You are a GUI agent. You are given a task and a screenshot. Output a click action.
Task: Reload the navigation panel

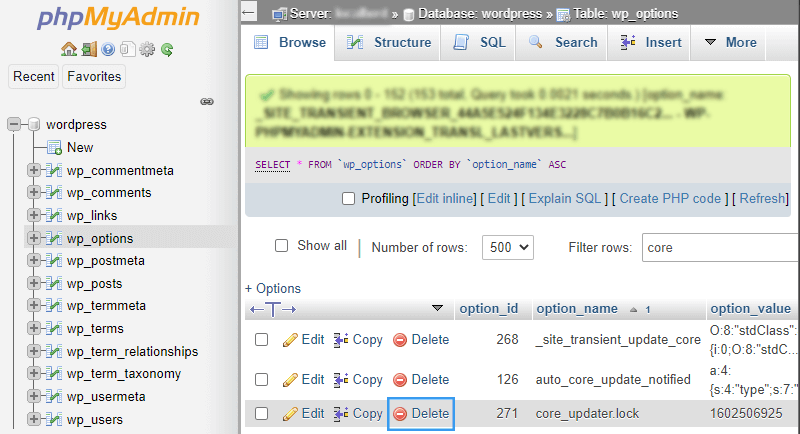(167, 49)
